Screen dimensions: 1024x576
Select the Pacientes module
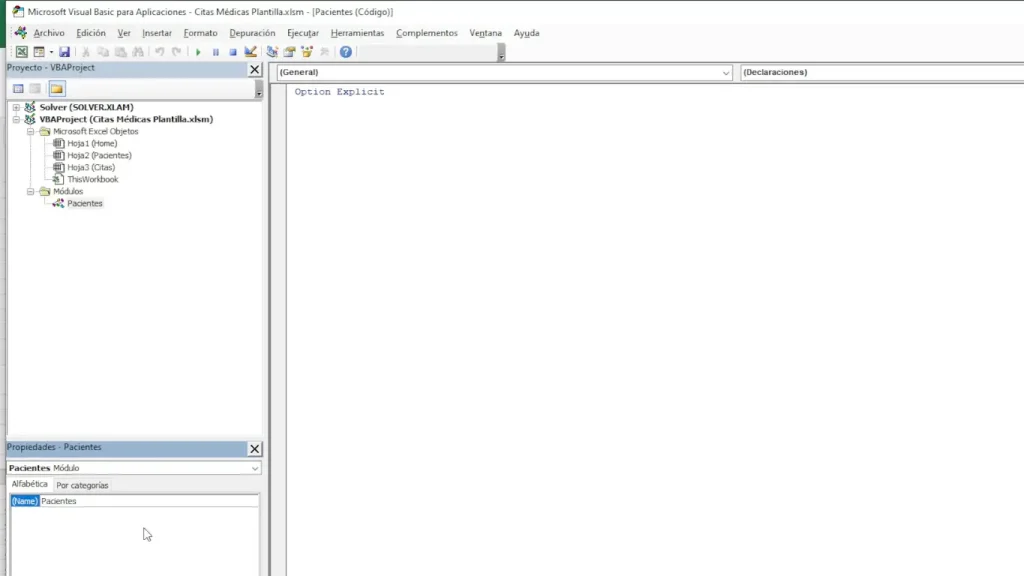85,203
